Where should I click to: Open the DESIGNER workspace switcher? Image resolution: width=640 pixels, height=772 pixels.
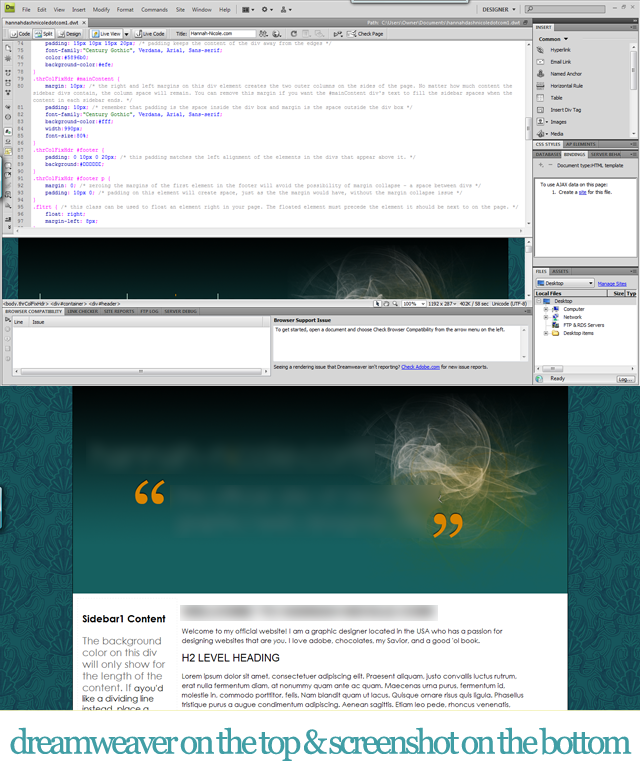(x=499, y=9)
